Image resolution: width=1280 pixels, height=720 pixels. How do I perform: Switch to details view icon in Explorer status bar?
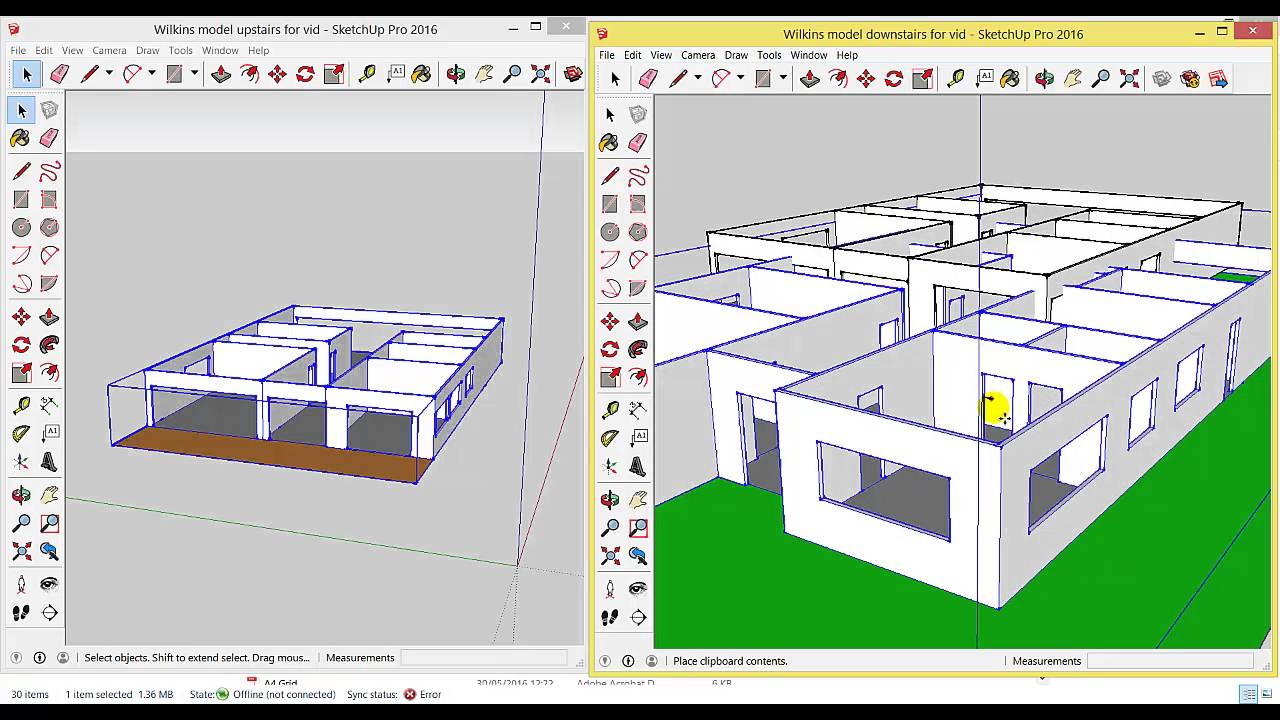coord(1248,694)
